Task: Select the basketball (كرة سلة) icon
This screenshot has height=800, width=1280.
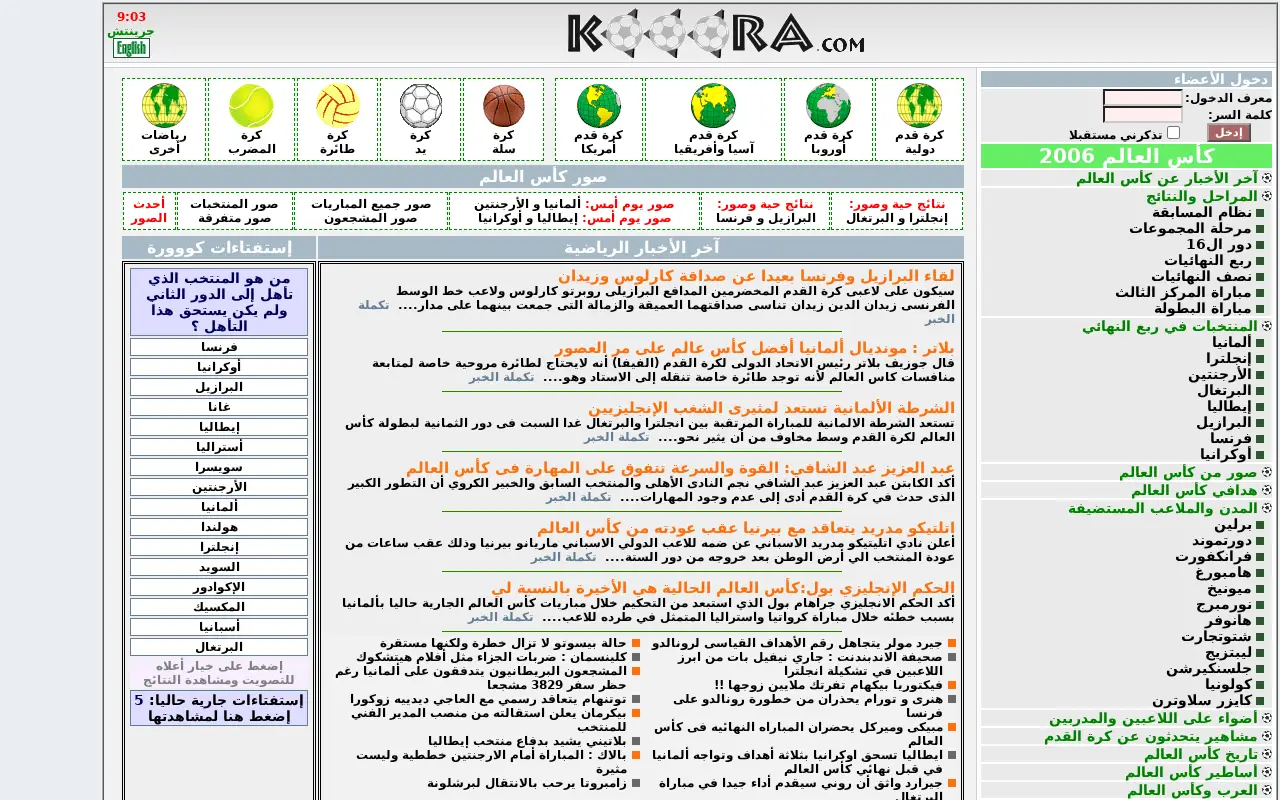Action: 504,106
